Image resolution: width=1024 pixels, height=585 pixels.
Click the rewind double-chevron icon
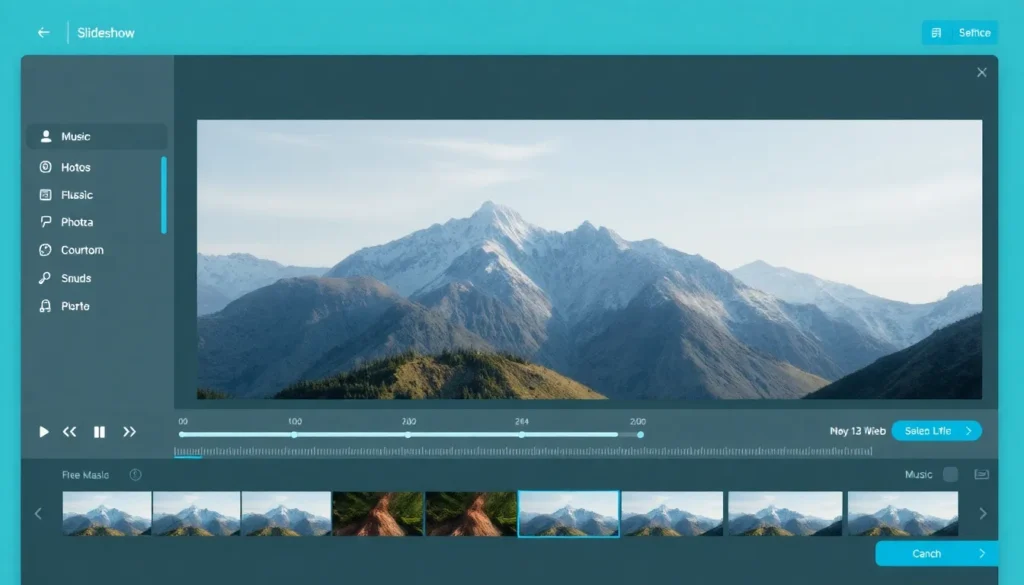70,432
